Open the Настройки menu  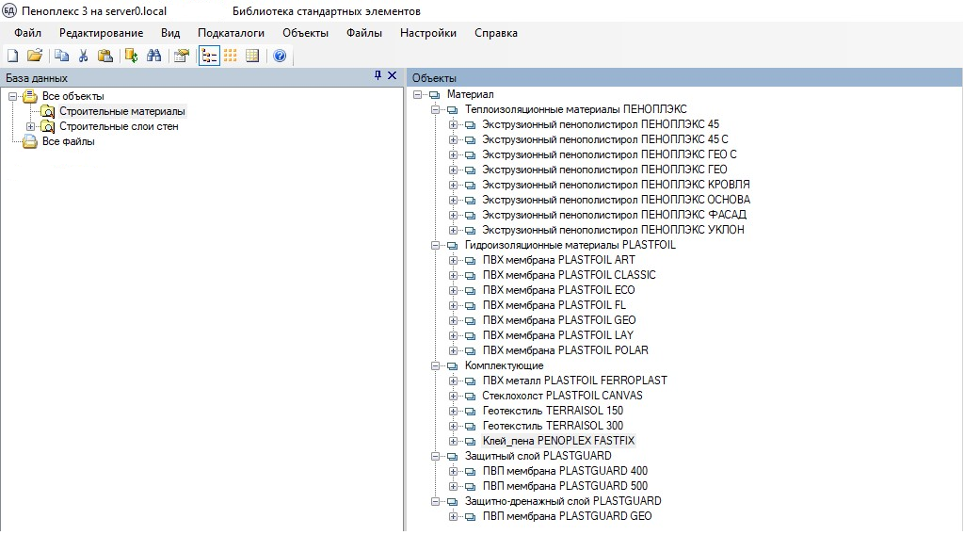point(428,33)
